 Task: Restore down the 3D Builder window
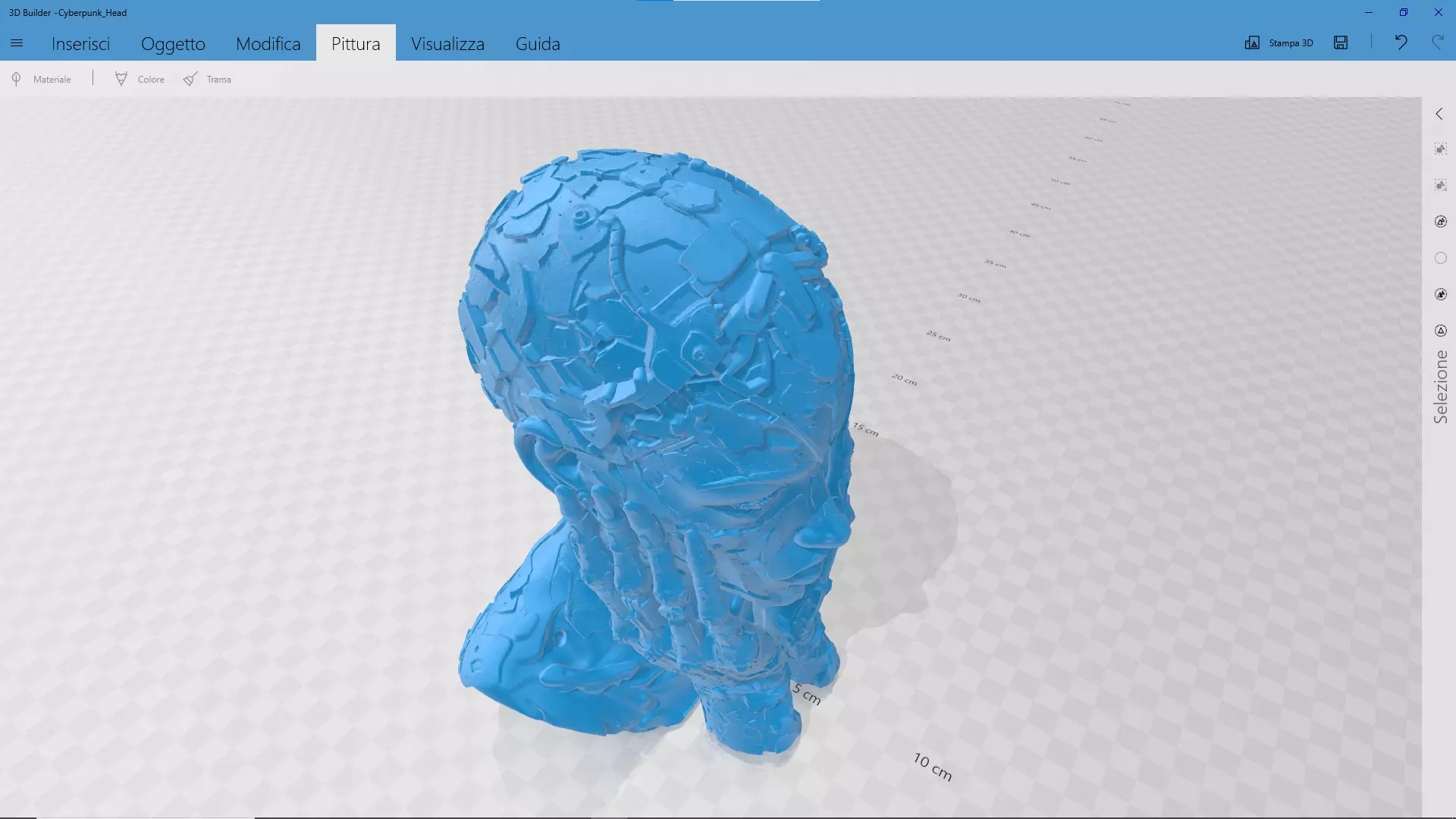(1404, 12)
